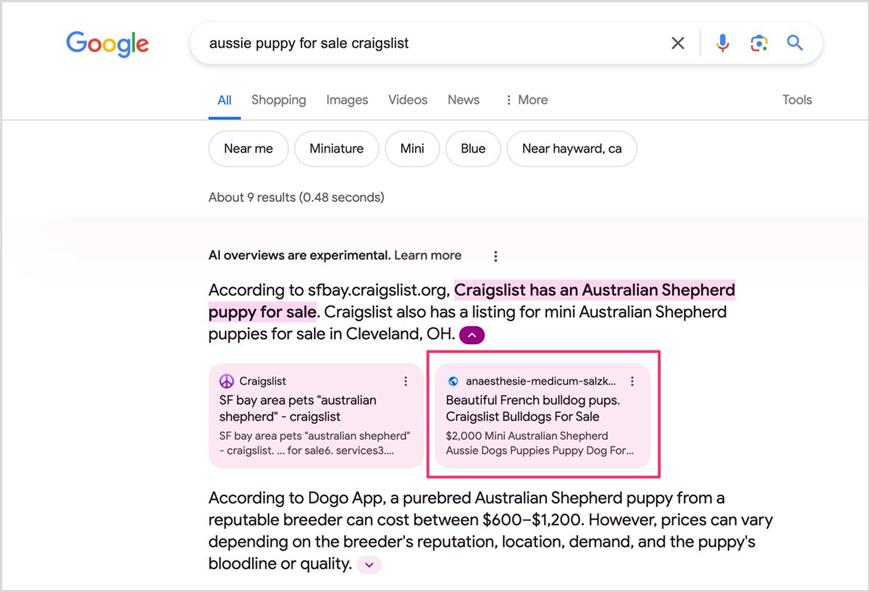The image size is (870, 592).
Task: Collapse sources with purple chevron-up button
Action: (472, 335)
